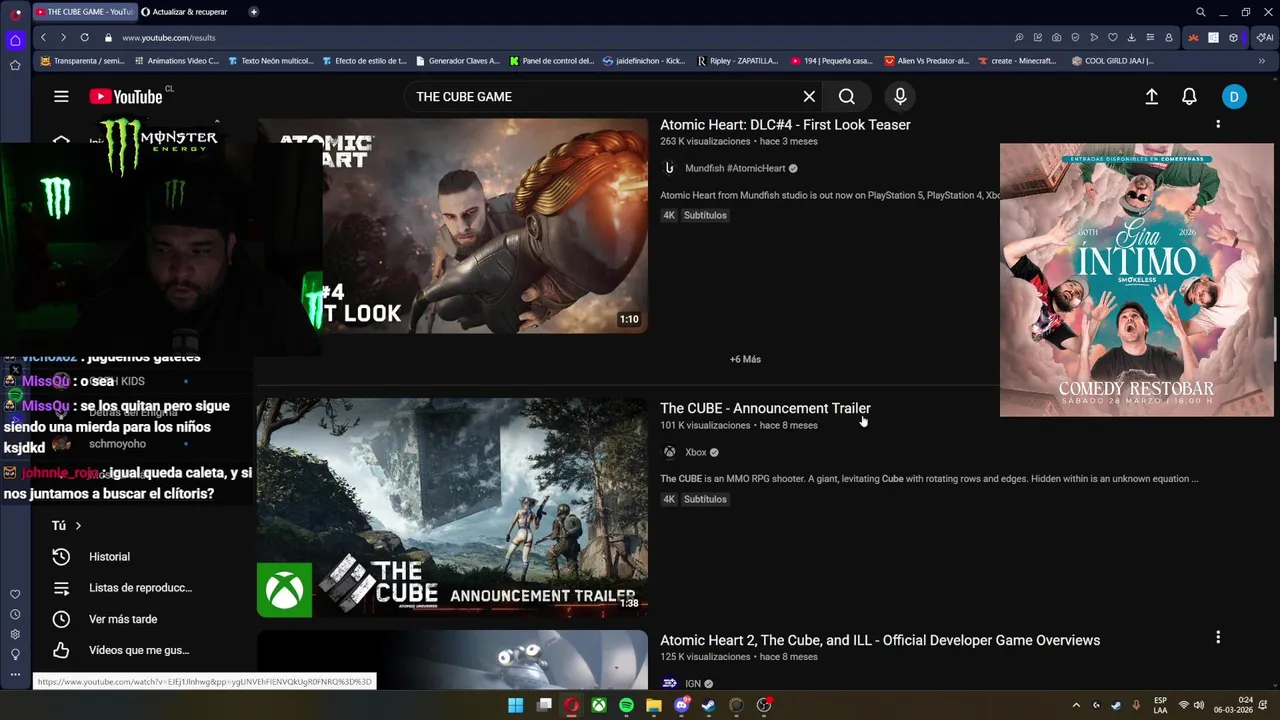Expand the Tú section chevron
Viewport: 1280px width, 720px height.
78,526
